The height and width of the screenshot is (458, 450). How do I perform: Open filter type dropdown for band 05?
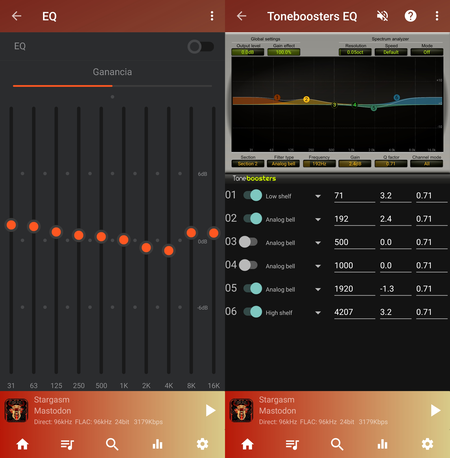click(x=318, y=289)
